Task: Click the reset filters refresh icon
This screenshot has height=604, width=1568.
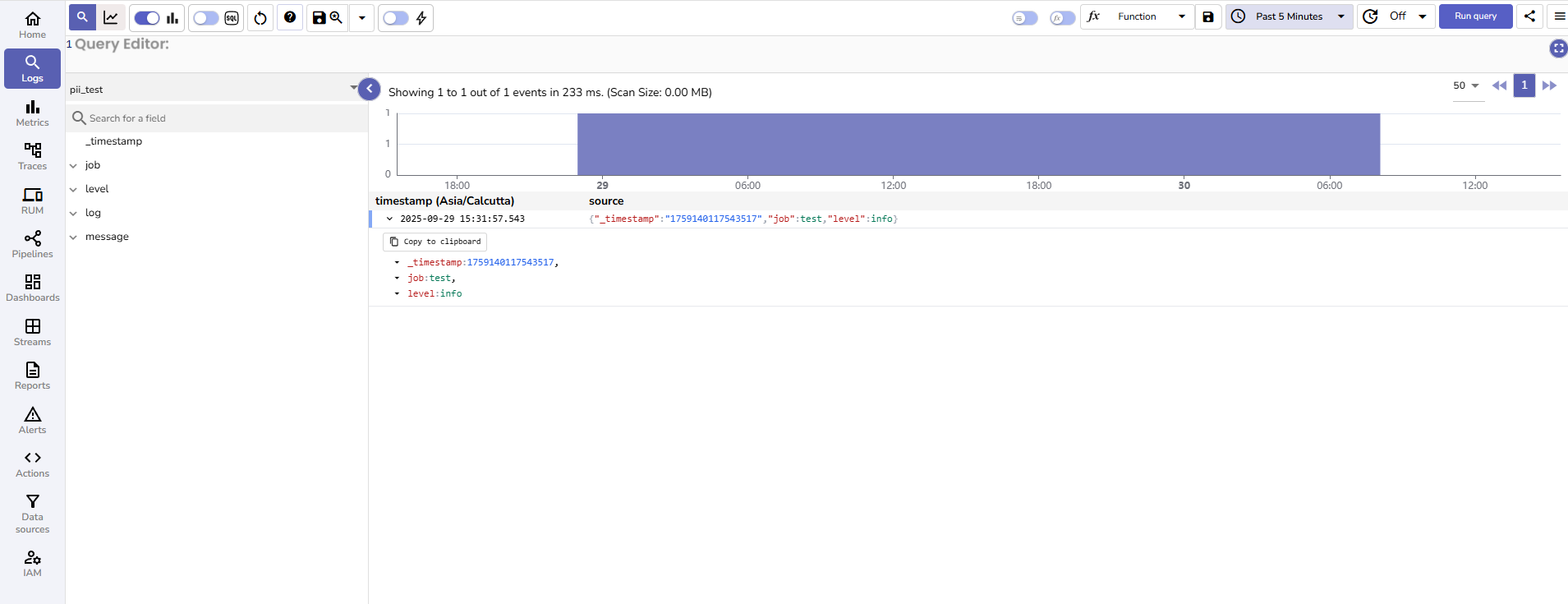Action: pyautogui.click(x=260, y=18)
